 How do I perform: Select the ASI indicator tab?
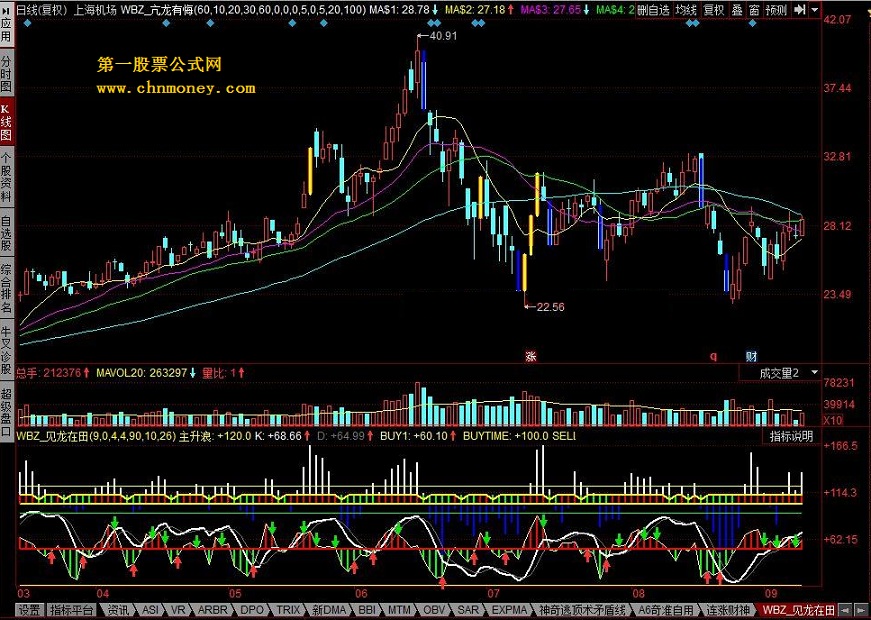click(x=150, y=610)
